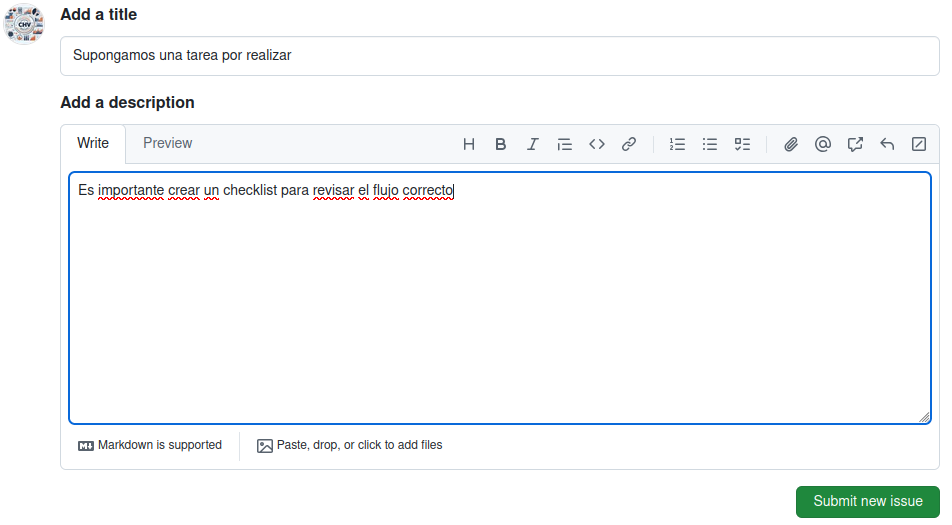This screenshot has height=525, width=952.
Task: Insert a task list checklist
Action: (x=742, y=144)
